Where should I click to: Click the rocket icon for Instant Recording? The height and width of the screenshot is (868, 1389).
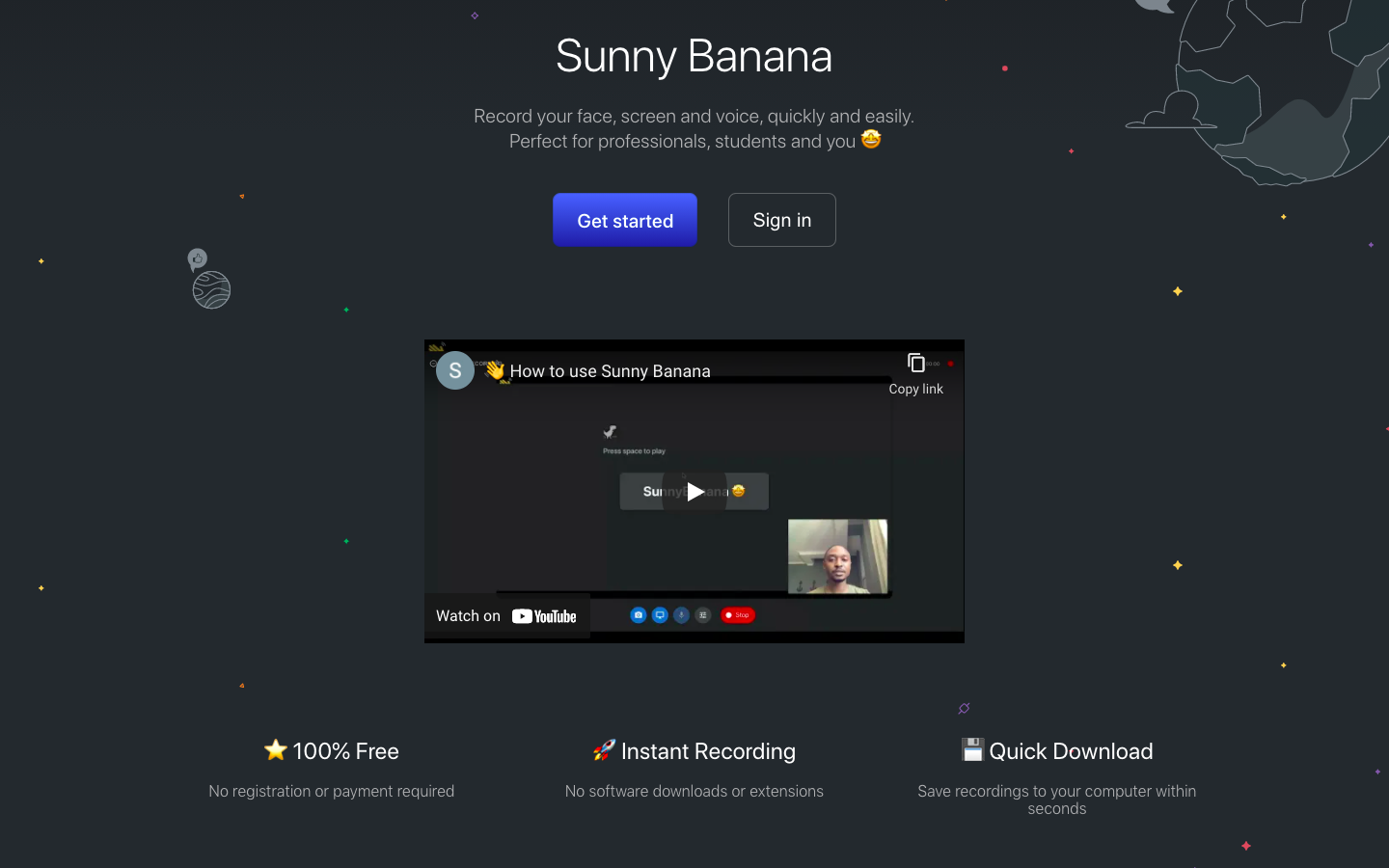tap(603, 749)
